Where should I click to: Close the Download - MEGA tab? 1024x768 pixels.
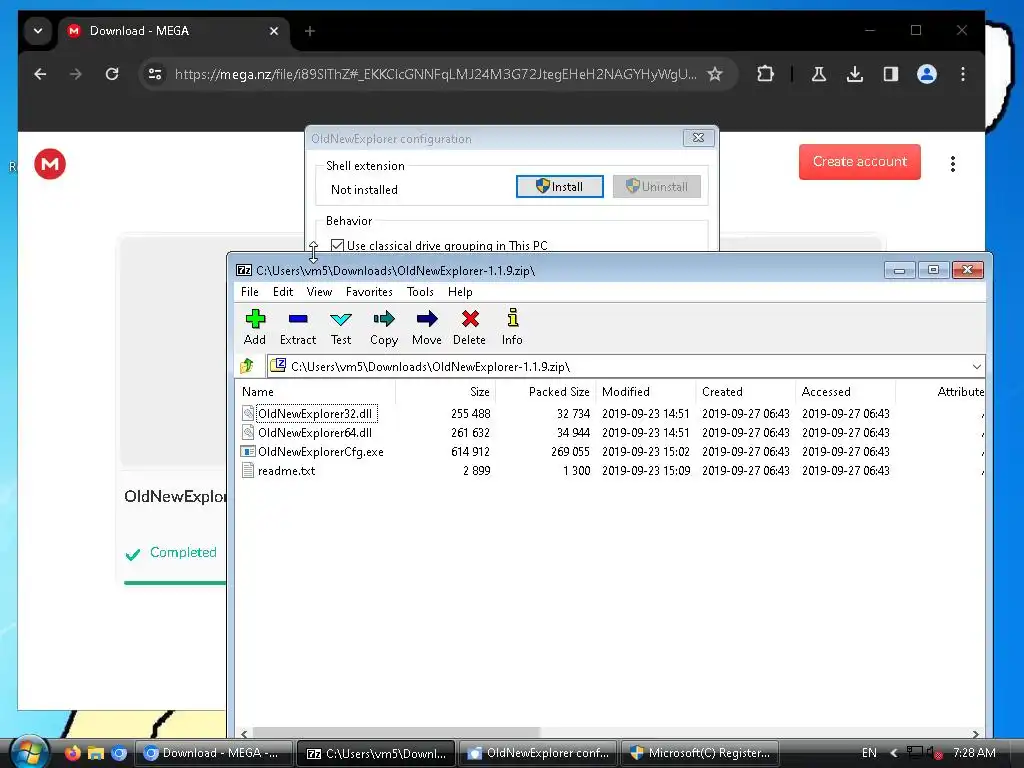(x=274, y=31)
